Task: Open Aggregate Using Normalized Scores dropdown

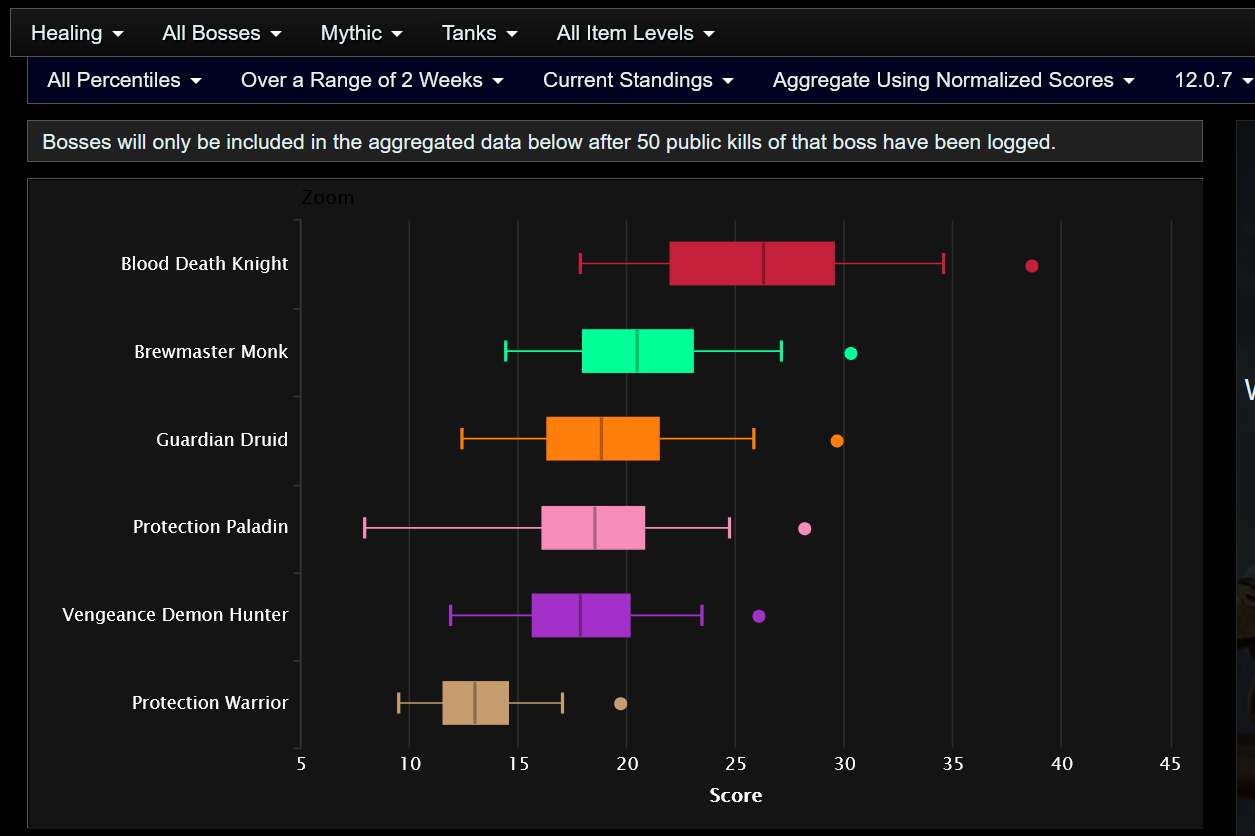Action: (x=954, y=80)
